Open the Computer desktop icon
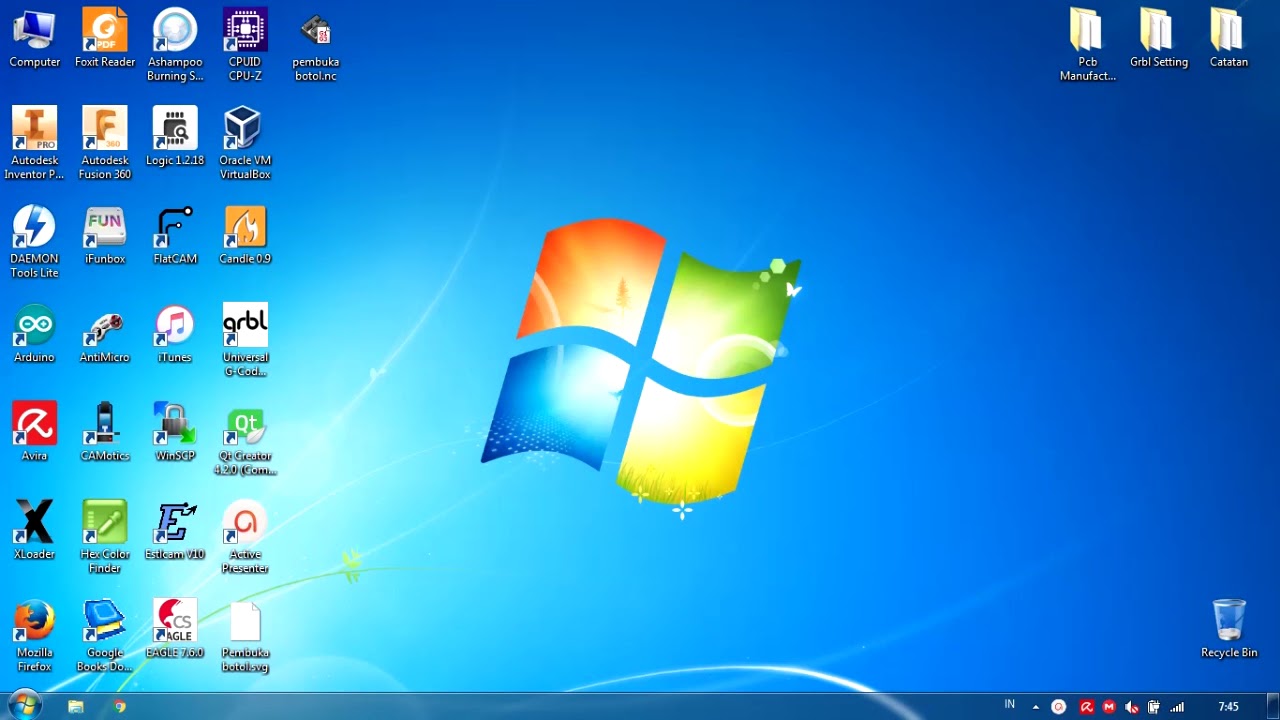Viewport: 1280px width, 720px height. point(34,39)
